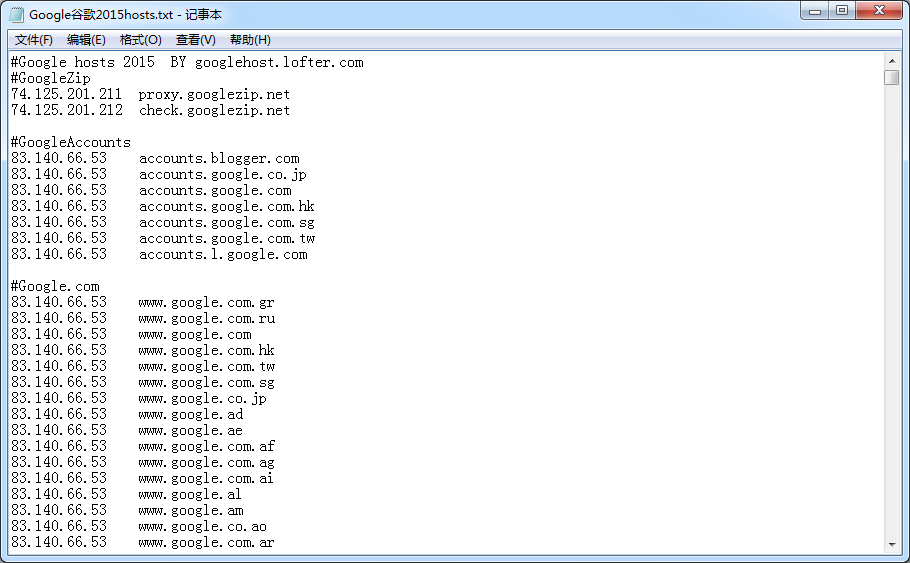Click on the #GoogleAccounts heading line
The height and width of the screenshot is (563, 910).
[70, 142]
